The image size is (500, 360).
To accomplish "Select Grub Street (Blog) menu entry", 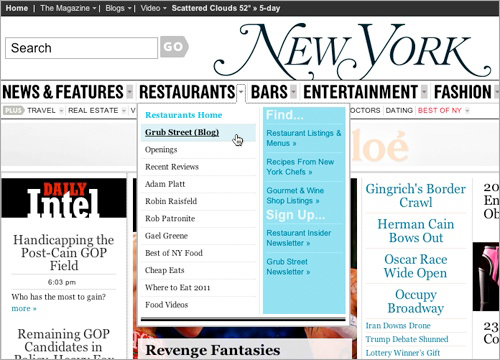I will (182, 132).
